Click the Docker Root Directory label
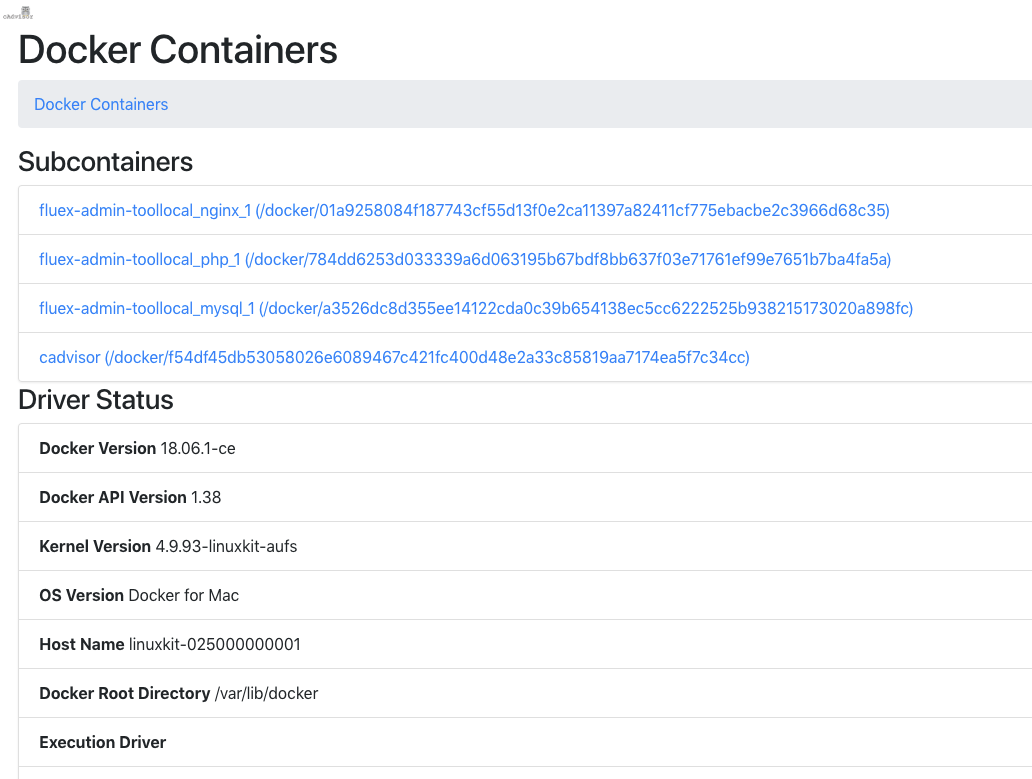 (x=125, y=693)
